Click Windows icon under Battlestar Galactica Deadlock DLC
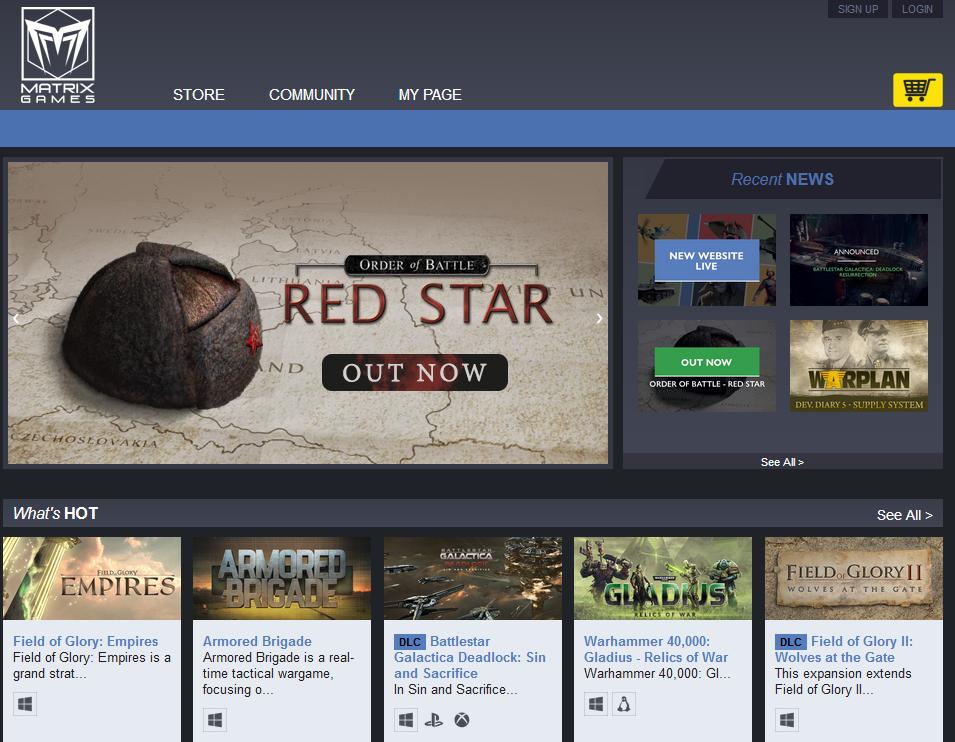 (406, 719)
